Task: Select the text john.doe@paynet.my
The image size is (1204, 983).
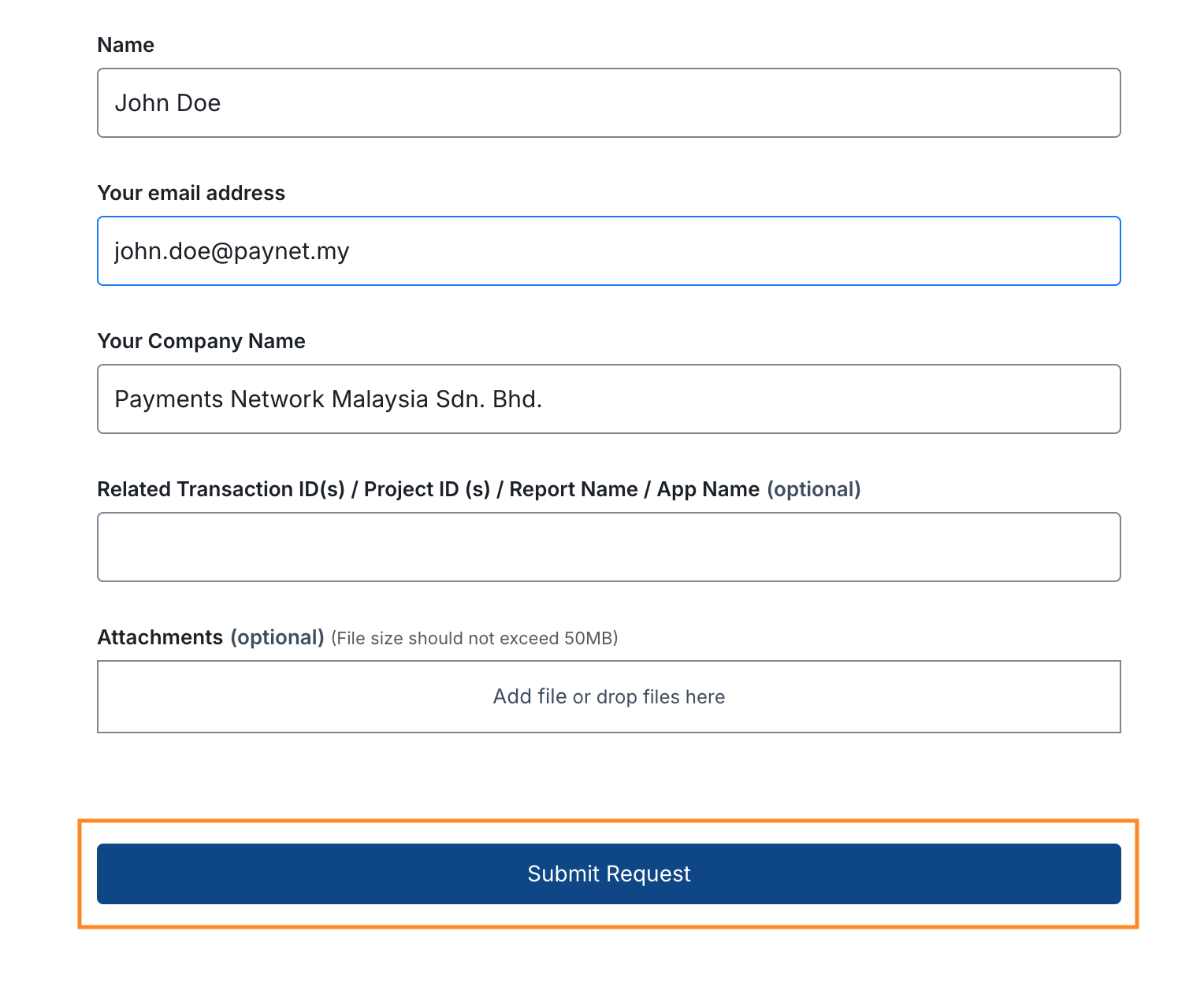Action: pos(231,250)
